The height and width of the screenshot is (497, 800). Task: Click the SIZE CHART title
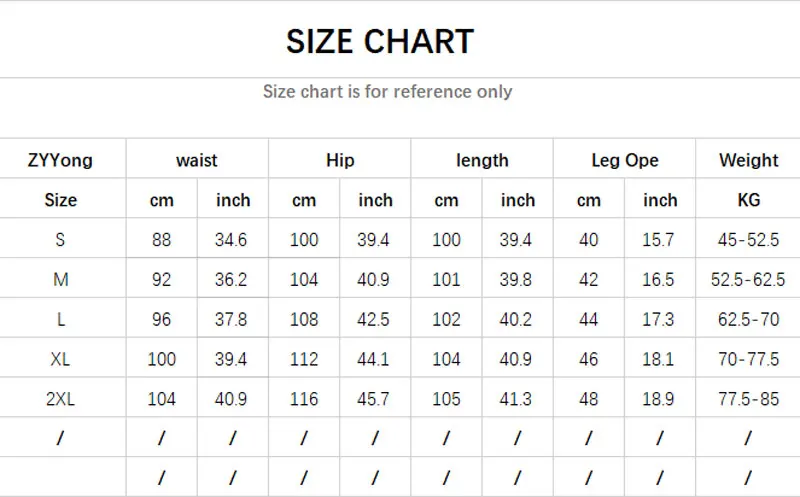[380, 41]
